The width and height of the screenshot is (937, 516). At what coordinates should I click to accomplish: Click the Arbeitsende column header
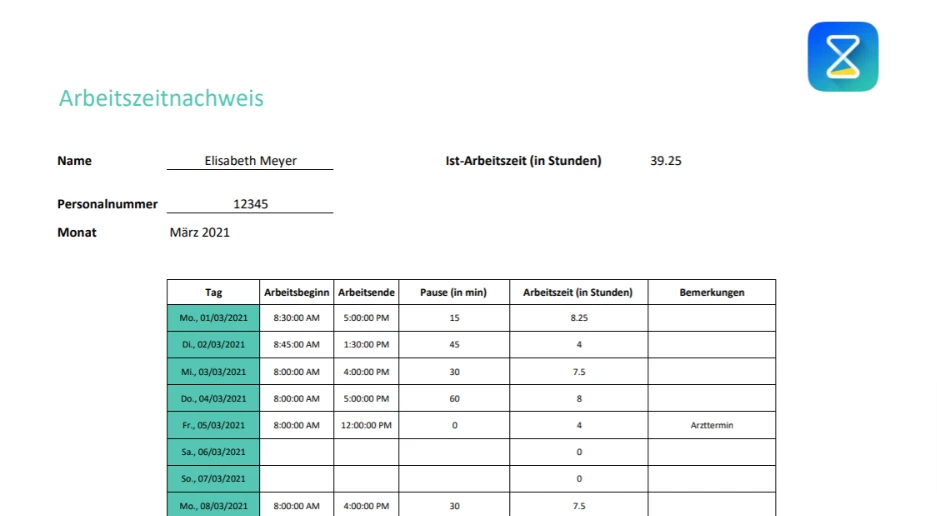click(x=366, y=292)
